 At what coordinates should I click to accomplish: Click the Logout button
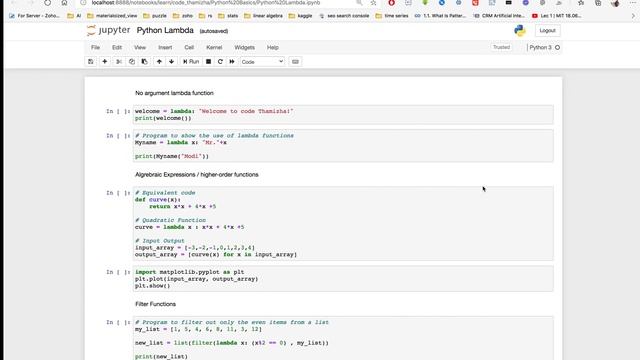point(547,31)
